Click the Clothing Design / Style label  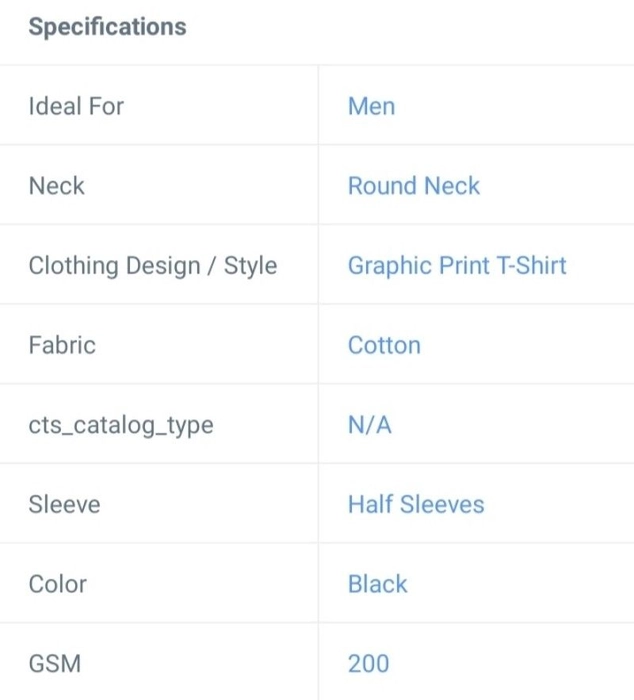pyautogui.click(x=153, y=266)
